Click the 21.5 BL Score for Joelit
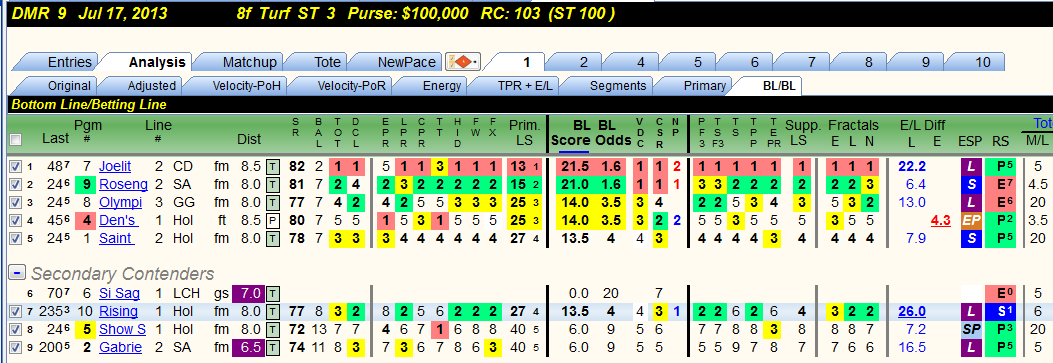This screenshot has width=1053, height=363. [x=575, y=166]
